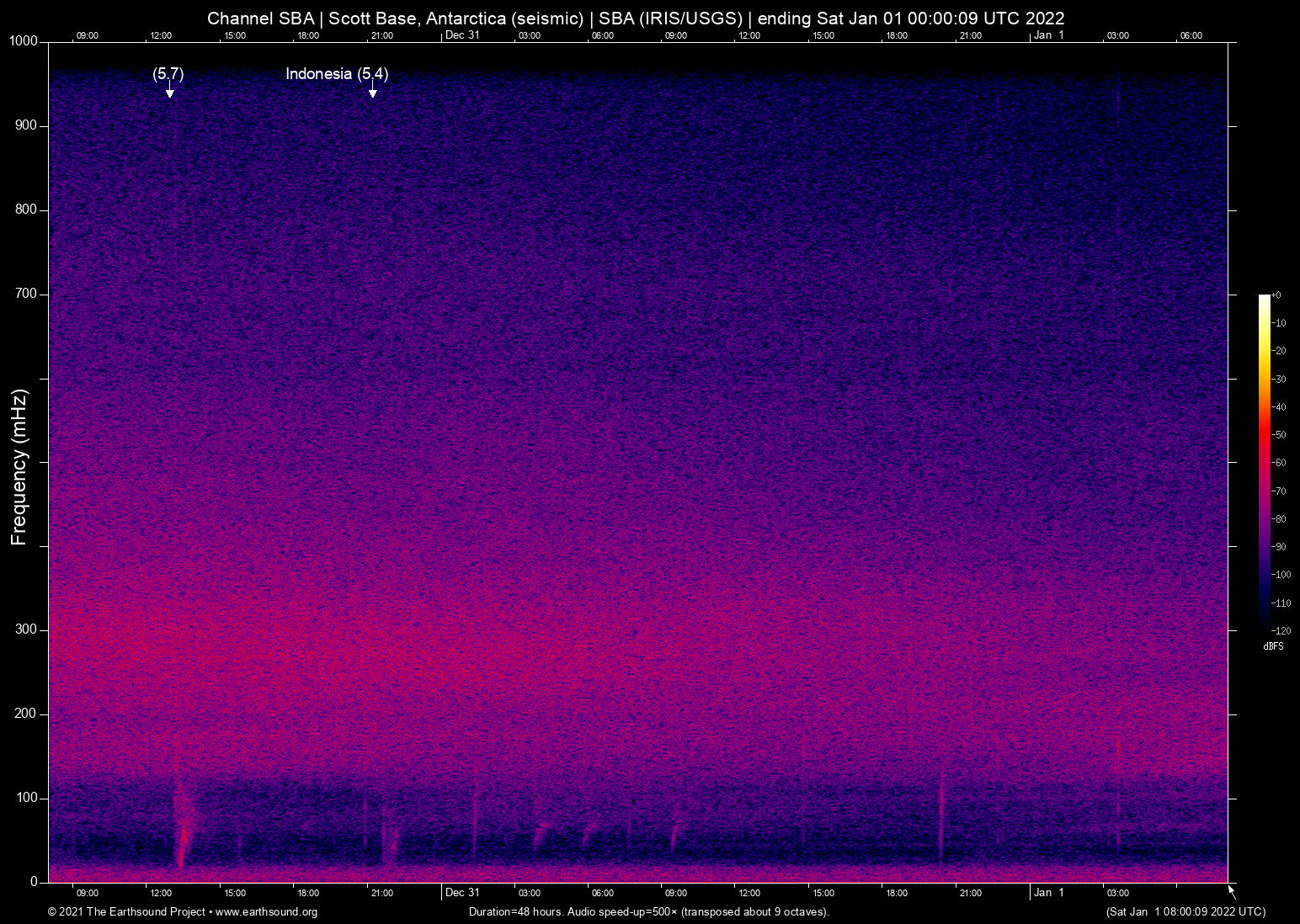Click the © 2021 Earthsound Project copyright text
The height and width of the screenshot is (924, 1300).
coord(125,912)
